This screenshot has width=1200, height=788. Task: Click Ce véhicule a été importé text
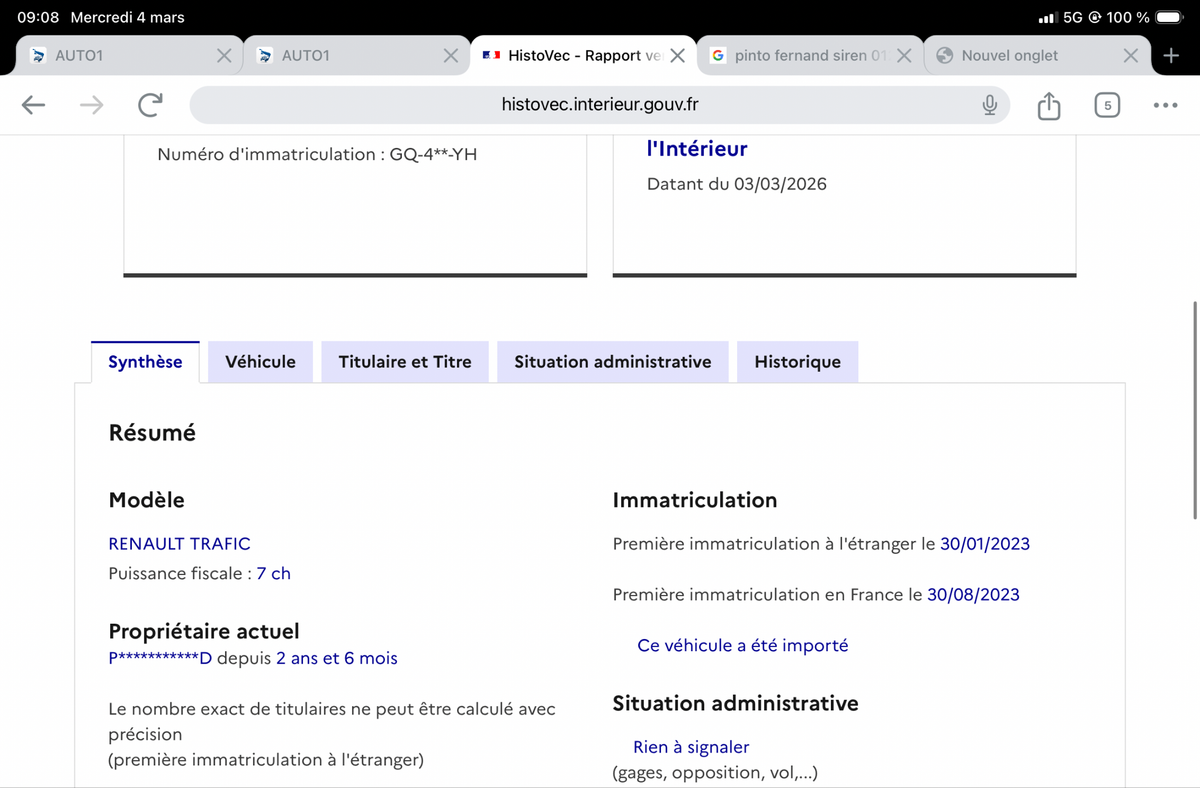click(x=742, y=646)
